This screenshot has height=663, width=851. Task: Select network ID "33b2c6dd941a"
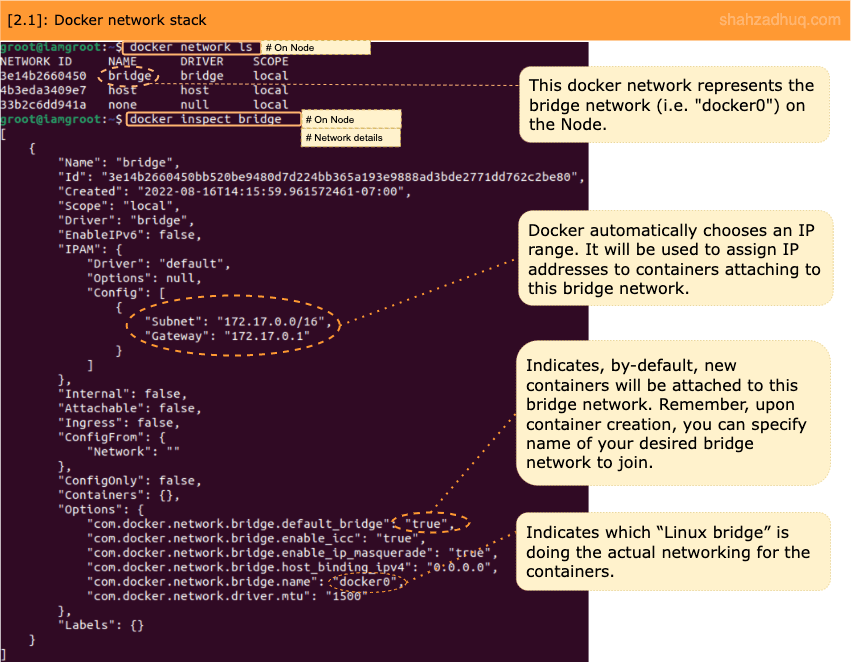43,105
